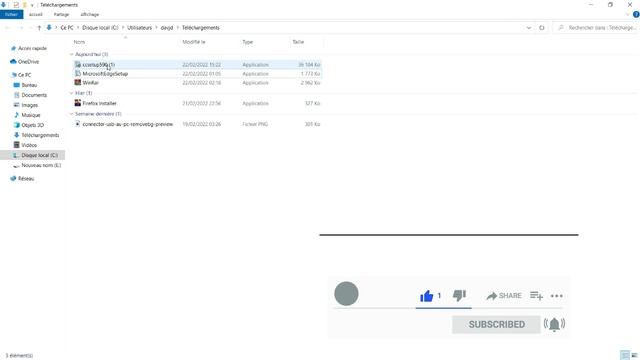Open Help with the blue question mark
This screenshot has height=360, width=640.
point(636,14)
